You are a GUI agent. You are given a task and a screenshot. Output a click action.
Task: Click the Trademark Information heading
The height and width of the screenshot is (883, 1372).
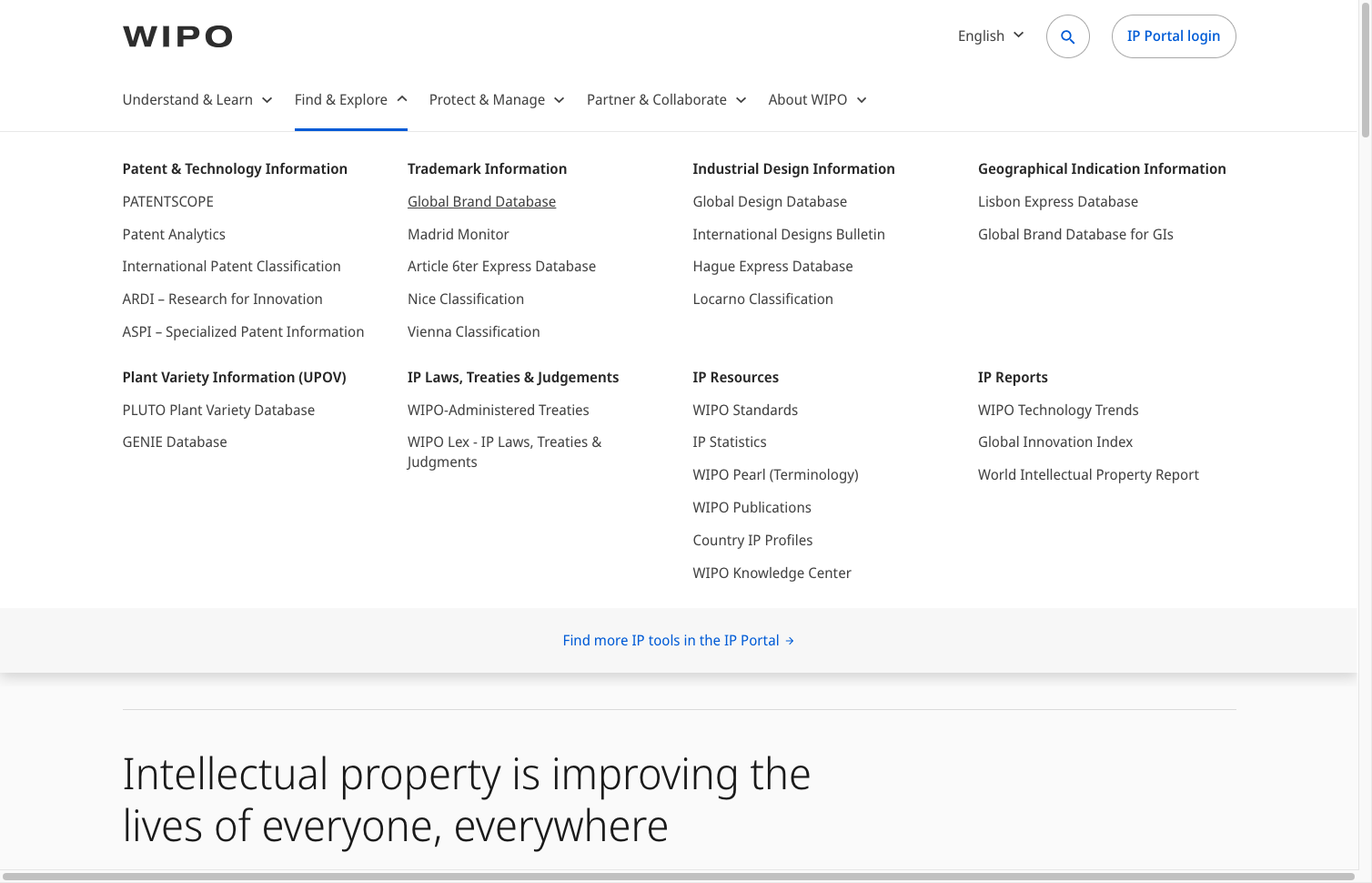pyautogui.click(x=488, y=168)
